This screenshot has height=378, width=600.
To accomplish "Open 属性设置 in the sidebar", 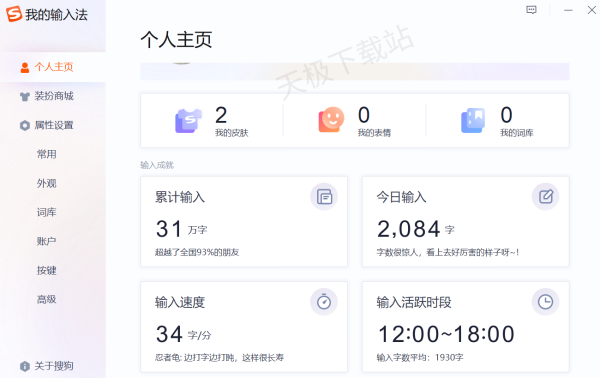I will coord(53,125).
